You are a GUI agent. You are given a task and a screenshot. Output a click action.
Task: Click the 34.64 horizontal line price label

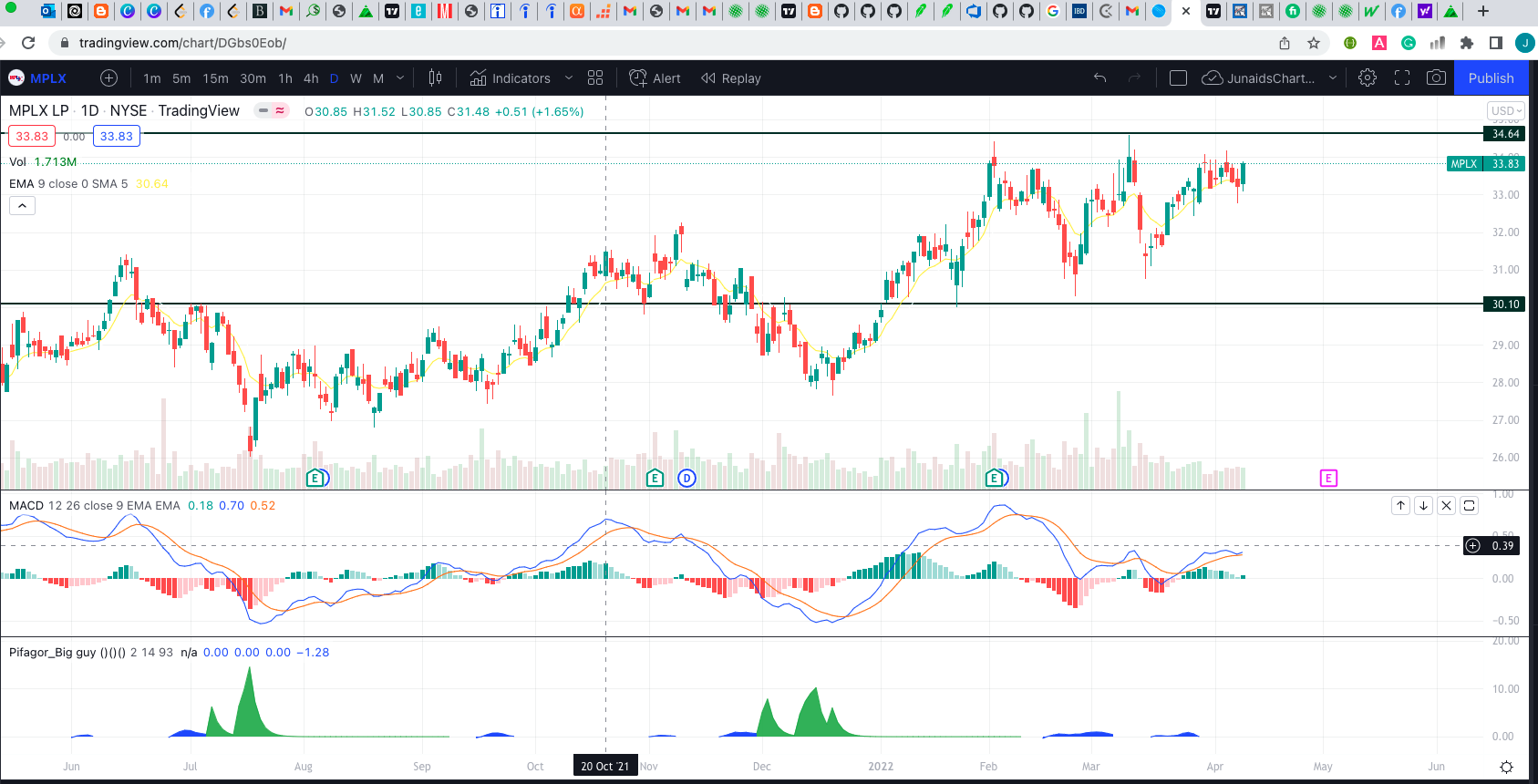click(x=1504, y=134)
